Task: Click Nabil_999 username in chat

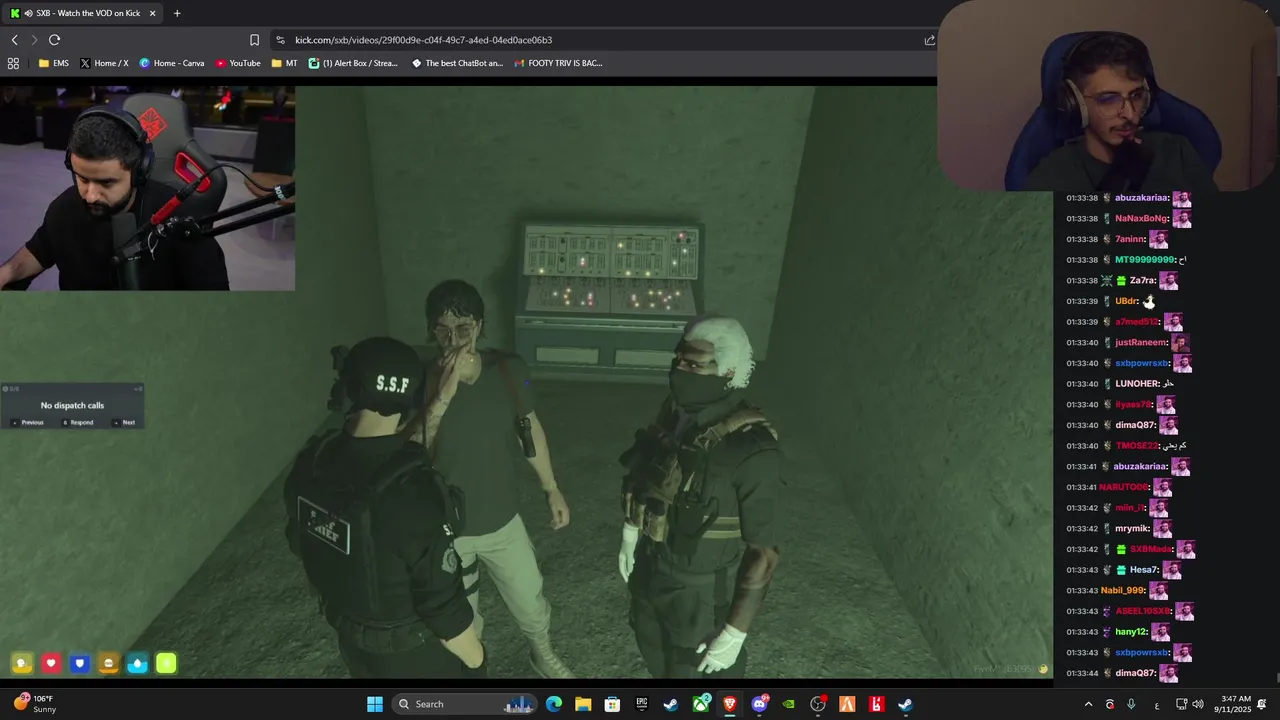Action: tap(1122, 590)
